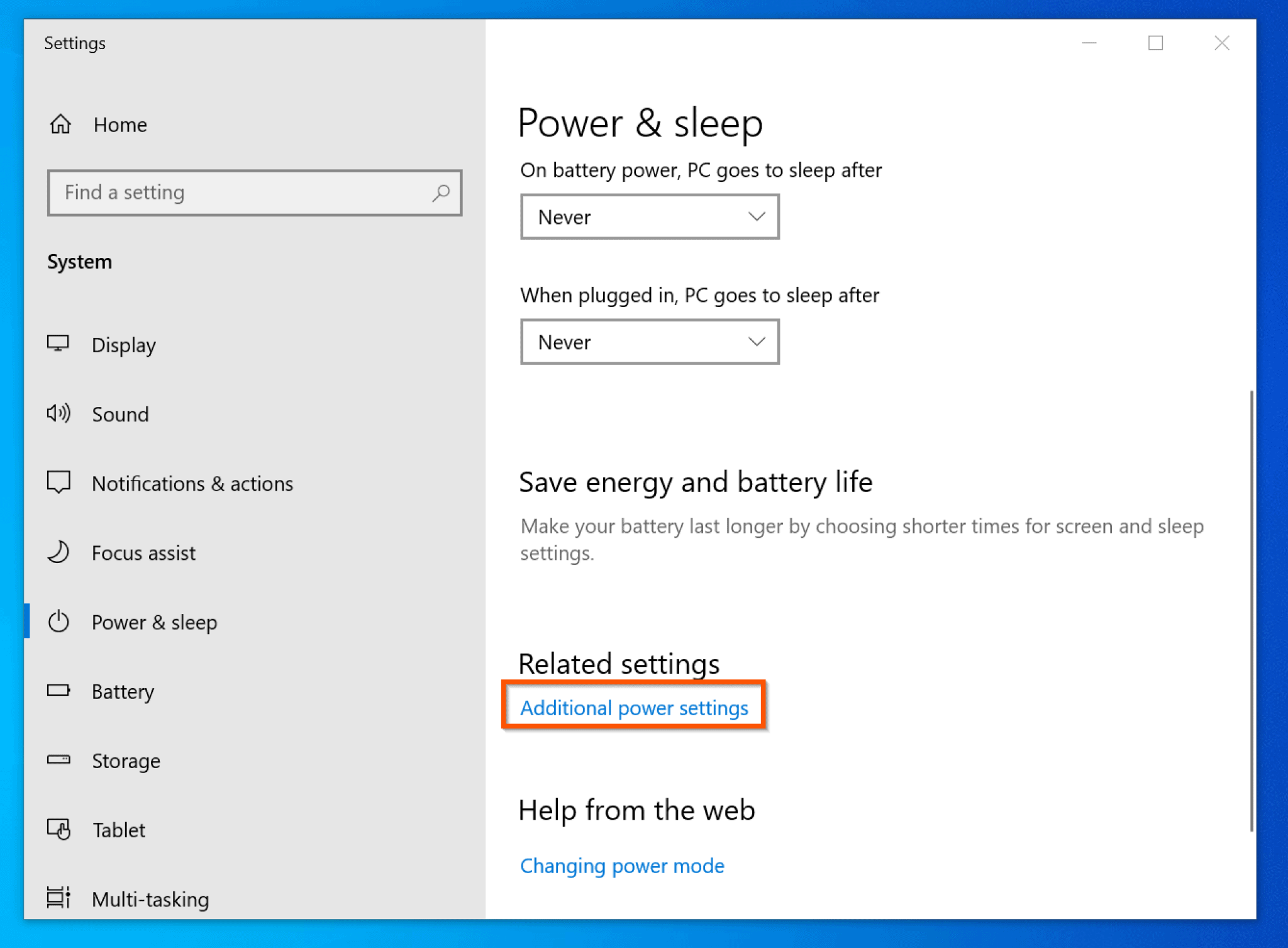Open Multi-tasking via its sidebar icon
Image resolution: width=1288 pixels, height=948 pixels.
coord(59,898)
